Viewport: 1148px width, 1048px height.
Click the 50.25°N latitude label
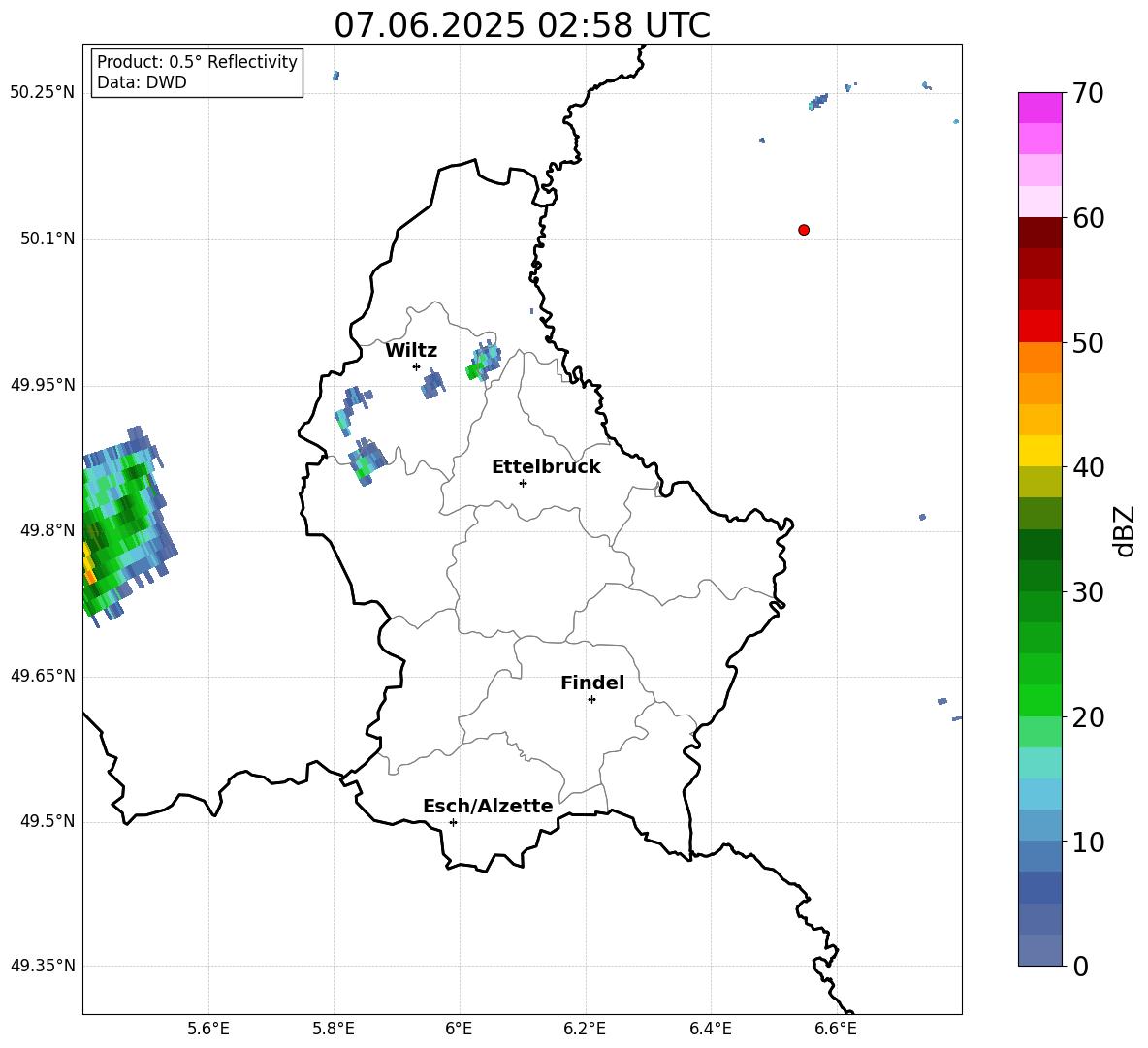[x=43, y=93]
